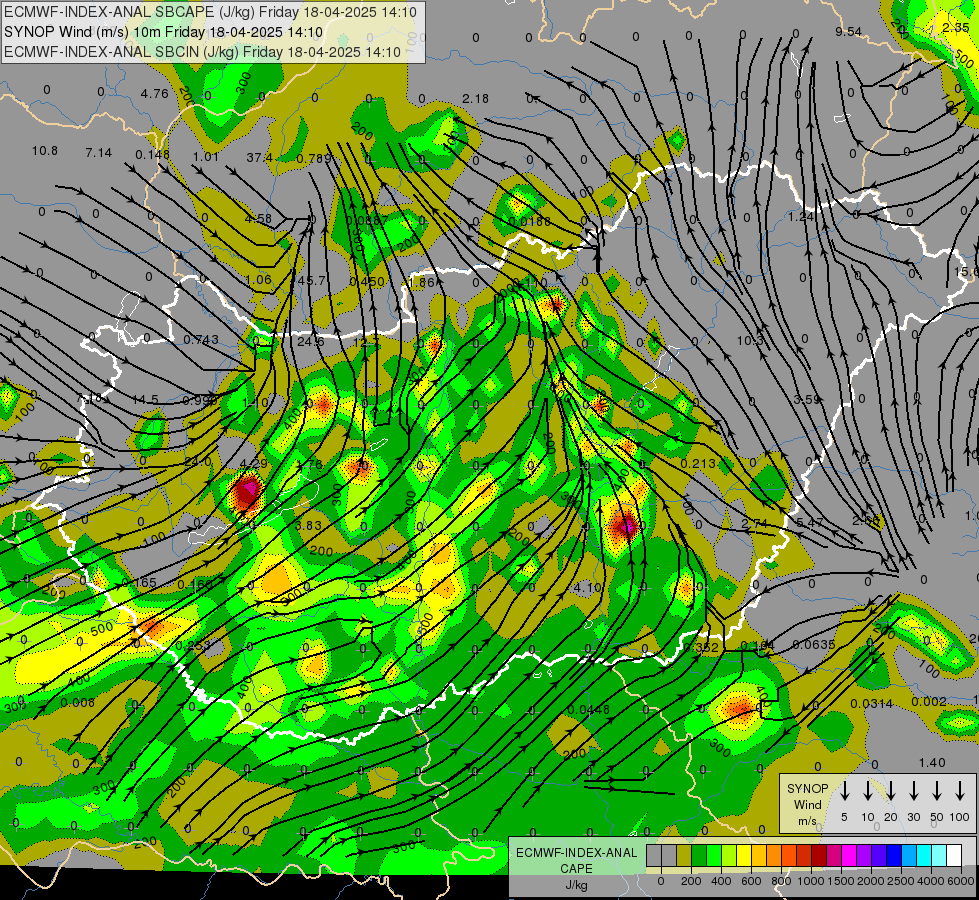Click the 1500 tick label in CAPE legend

tap(840, 881)
